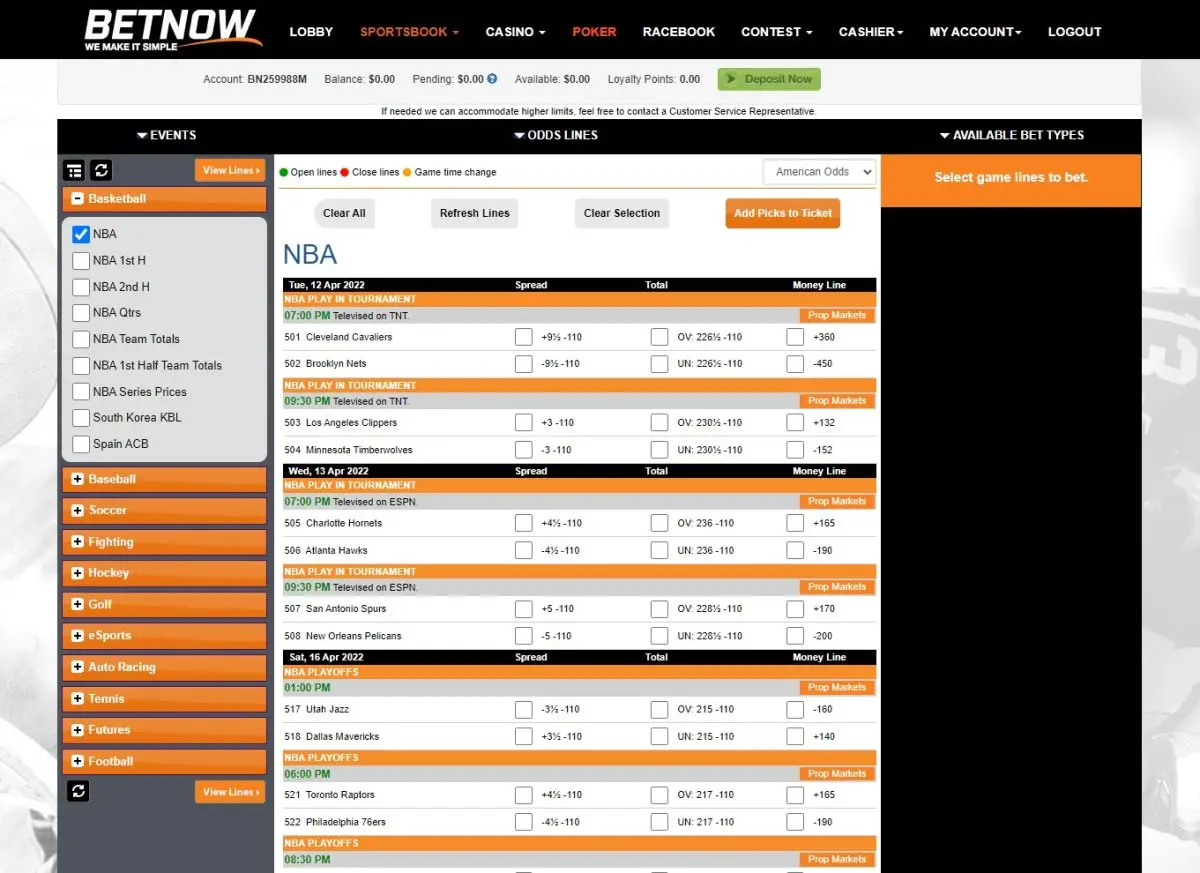Click the Clear All button
Viewport: 1200px width, 873px height.
(344, 213)
